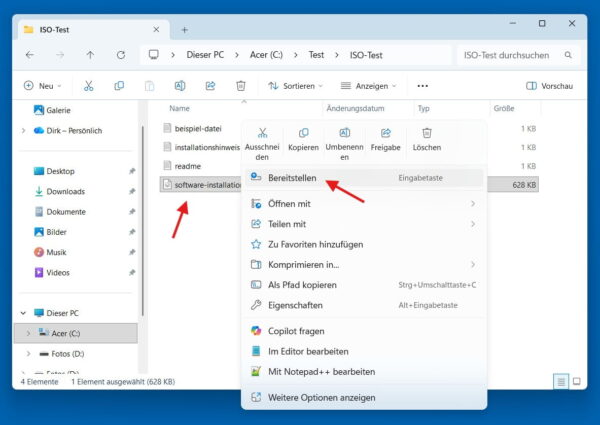Click the Share icon in the toolbar
The height and width of the screenshot is (425, 600).
[x=210, y=86]
